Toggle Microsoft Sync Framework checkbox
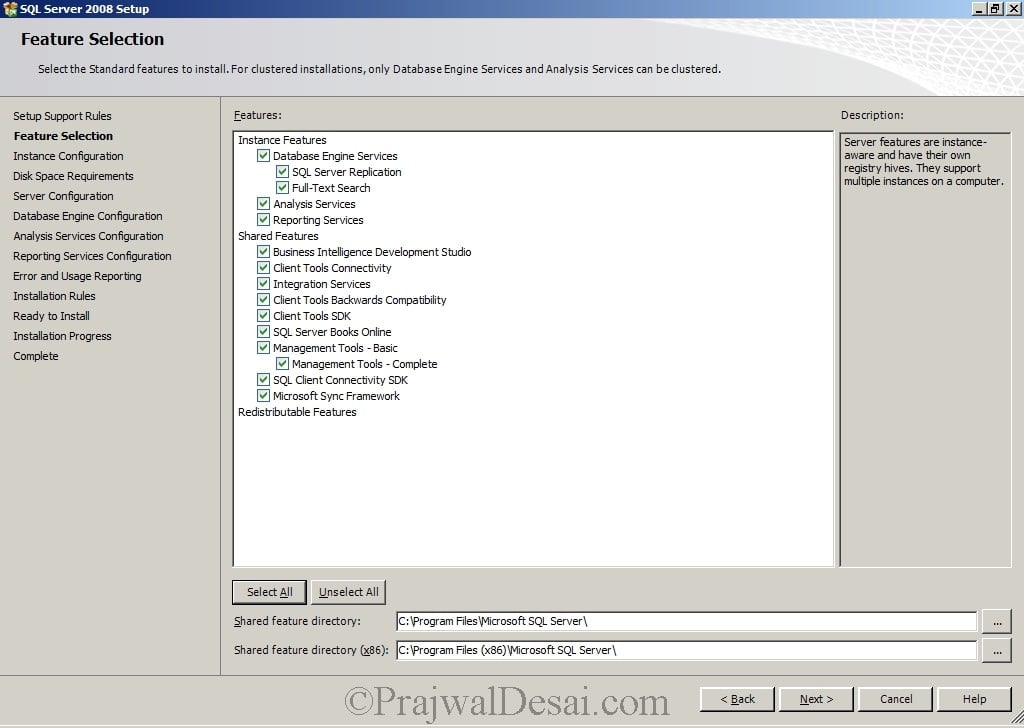The image size is (1024, 728). pyautogui.click(x=263, y=396)
